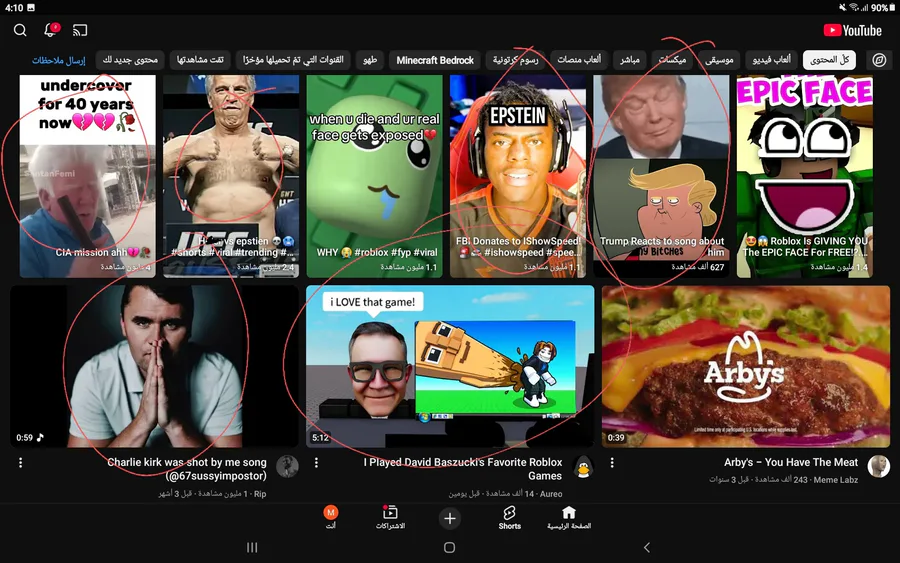
Task: Select the 'ألعاب منصات' filter chip
Action: pyautogui.click(x=579, y=60)
